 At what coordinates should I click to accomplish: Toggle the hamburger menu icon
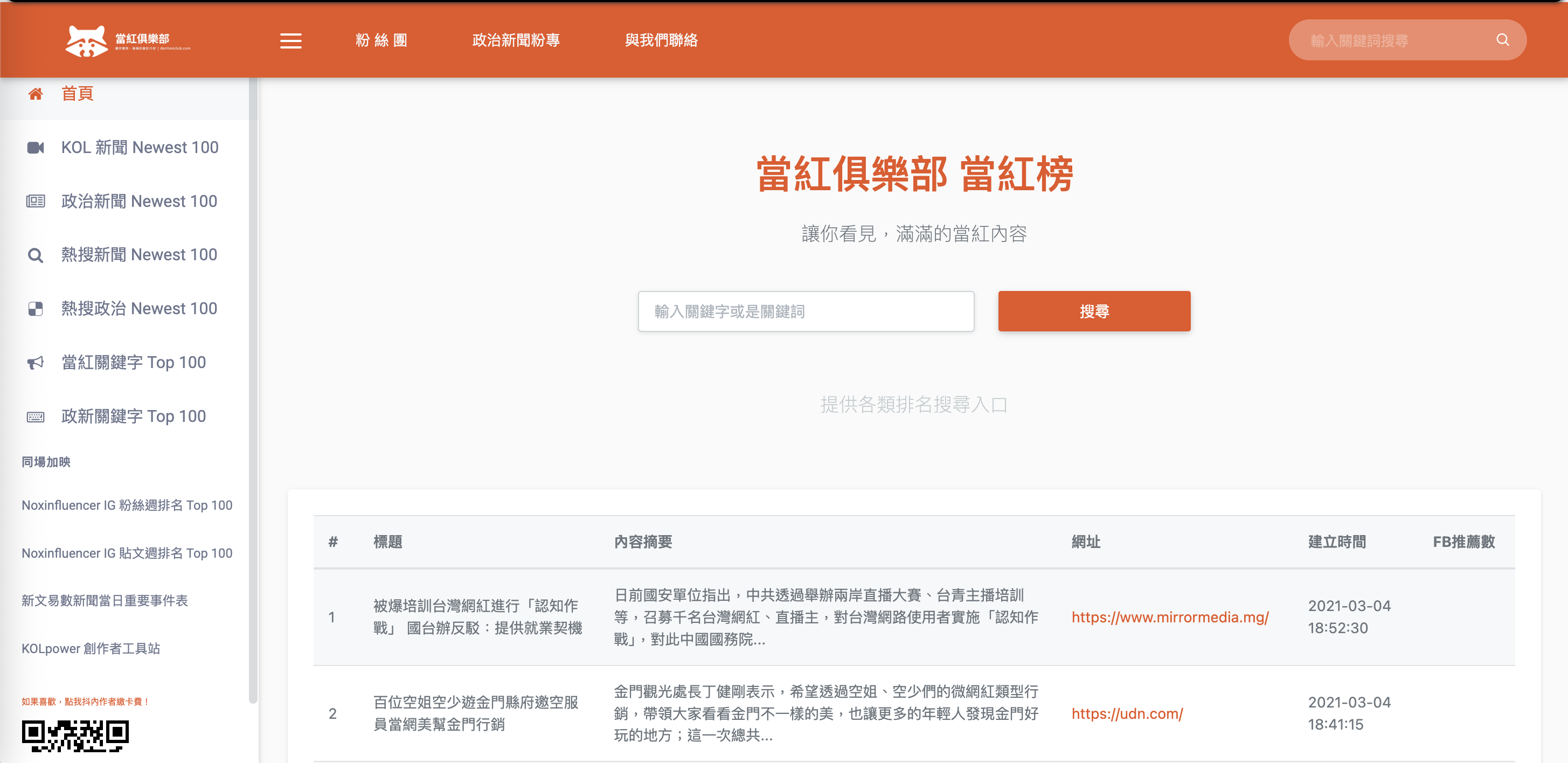(x=290, y=41)
